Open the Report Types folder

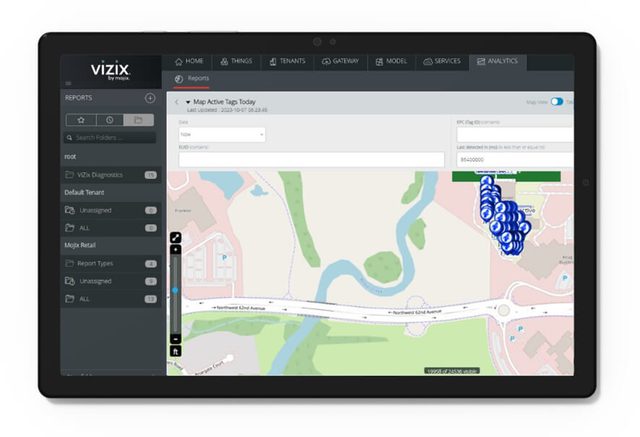(100, 263)
